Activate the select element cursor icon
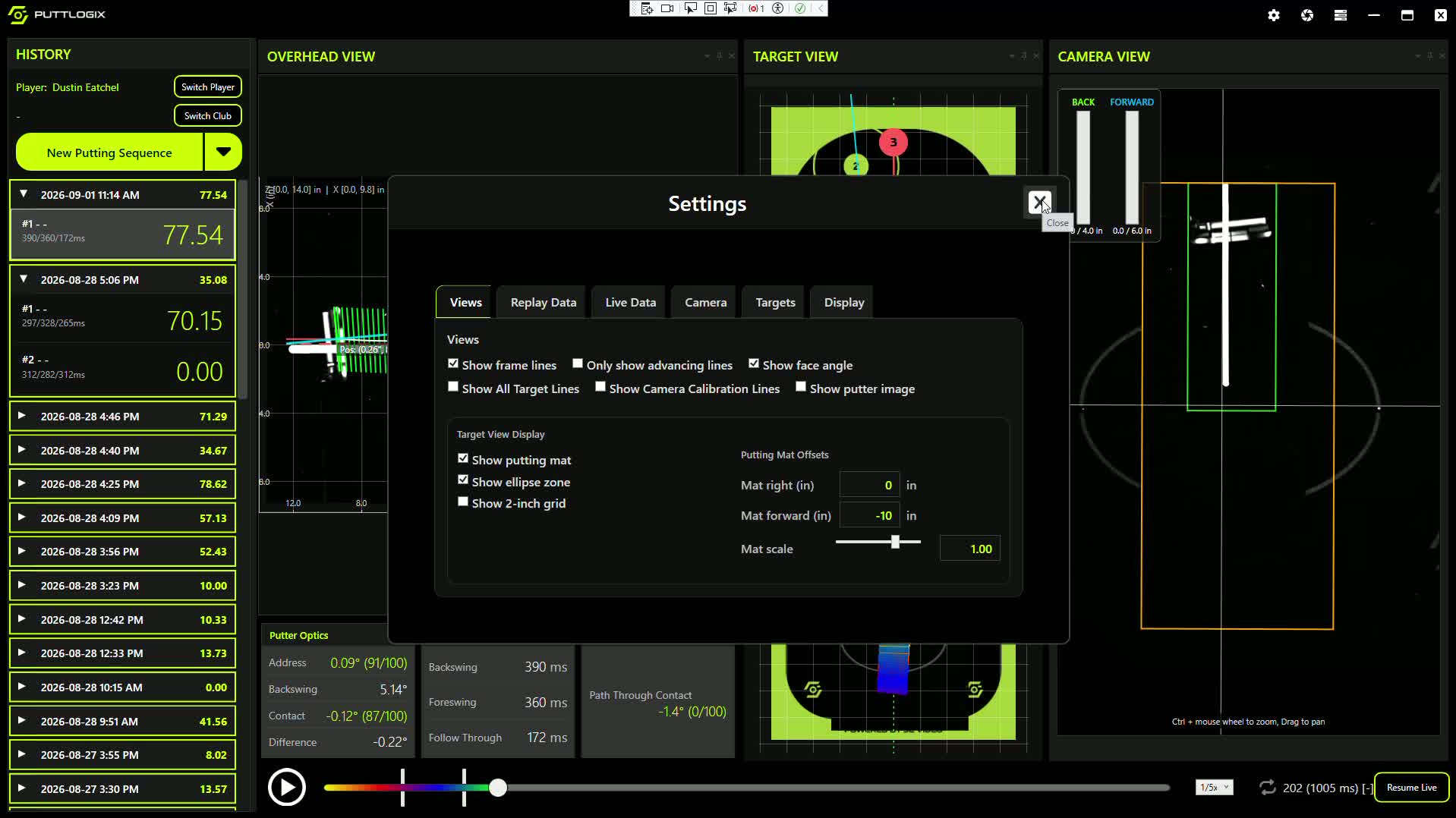The image size is (1456, 818). tap(690, 8)
